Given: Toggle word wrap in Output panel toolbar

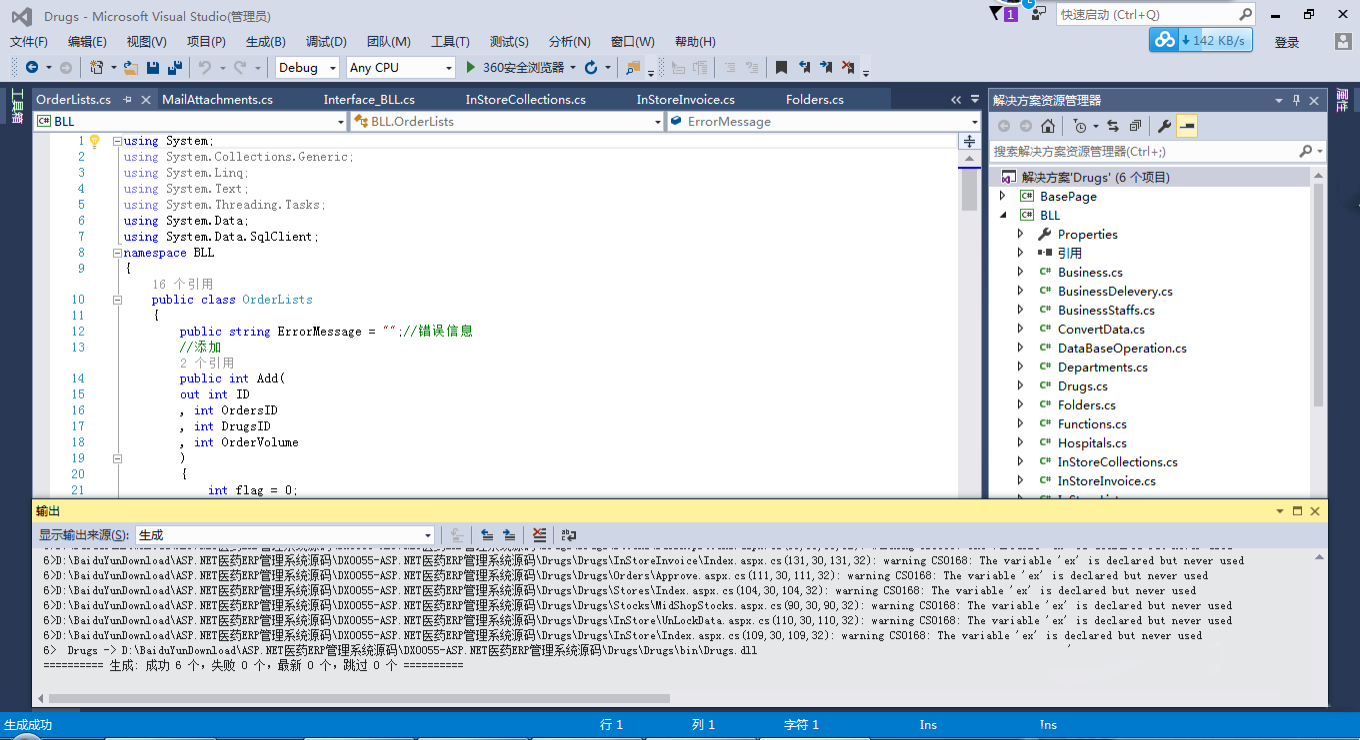Looking at the screenshot, I should pos(569,535).
